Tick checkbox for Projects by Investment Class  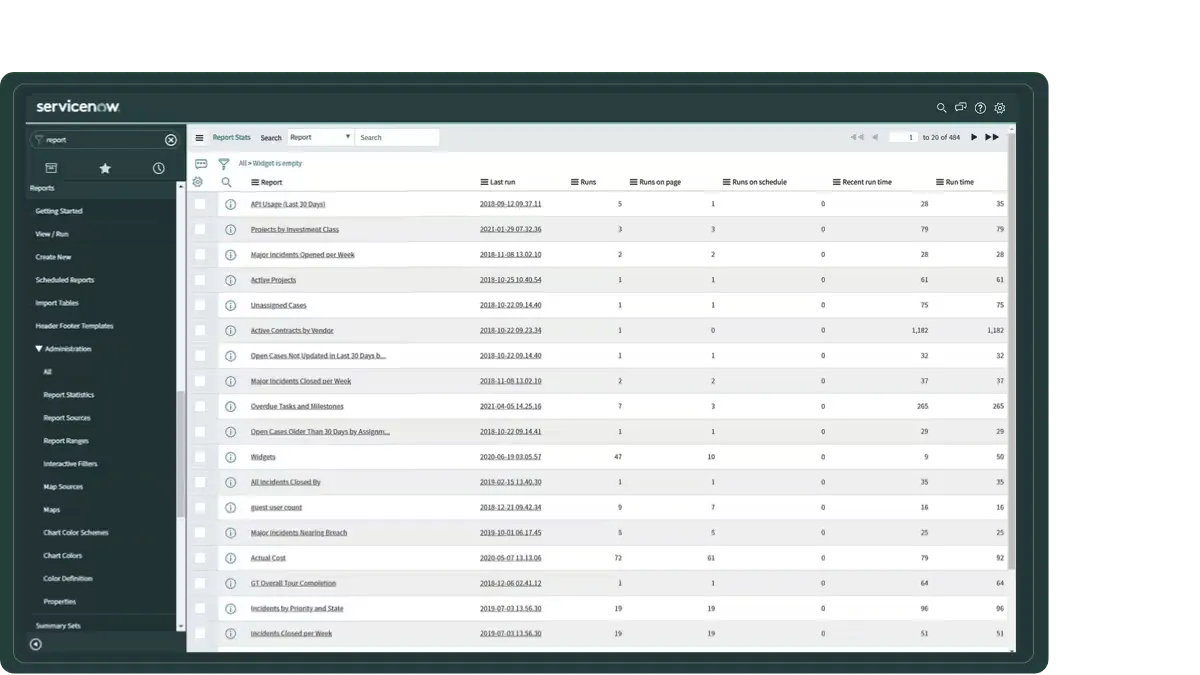point(200,229)
